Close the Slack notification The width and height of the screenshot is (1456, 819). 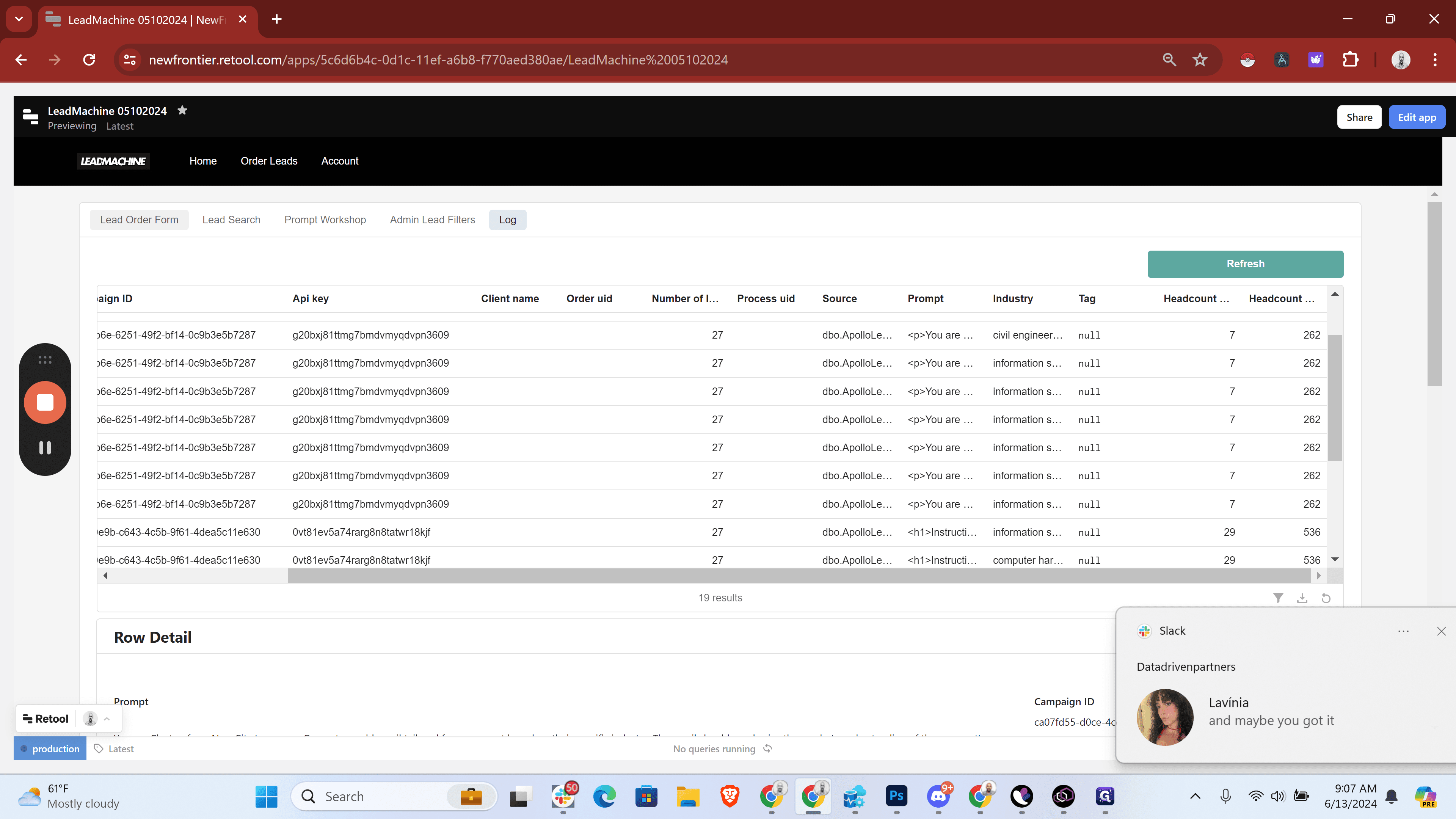1441,631
